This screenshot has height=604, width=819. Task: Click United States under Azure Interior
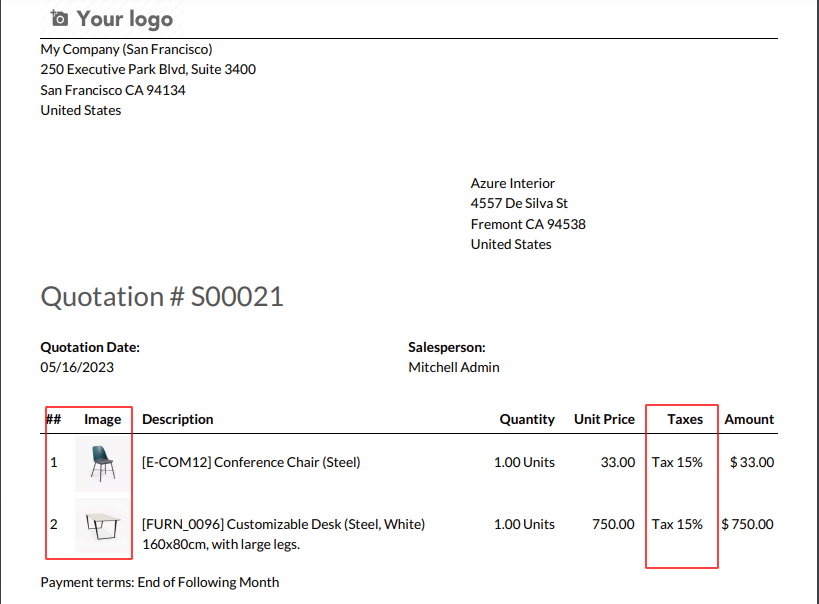(511, 244)
